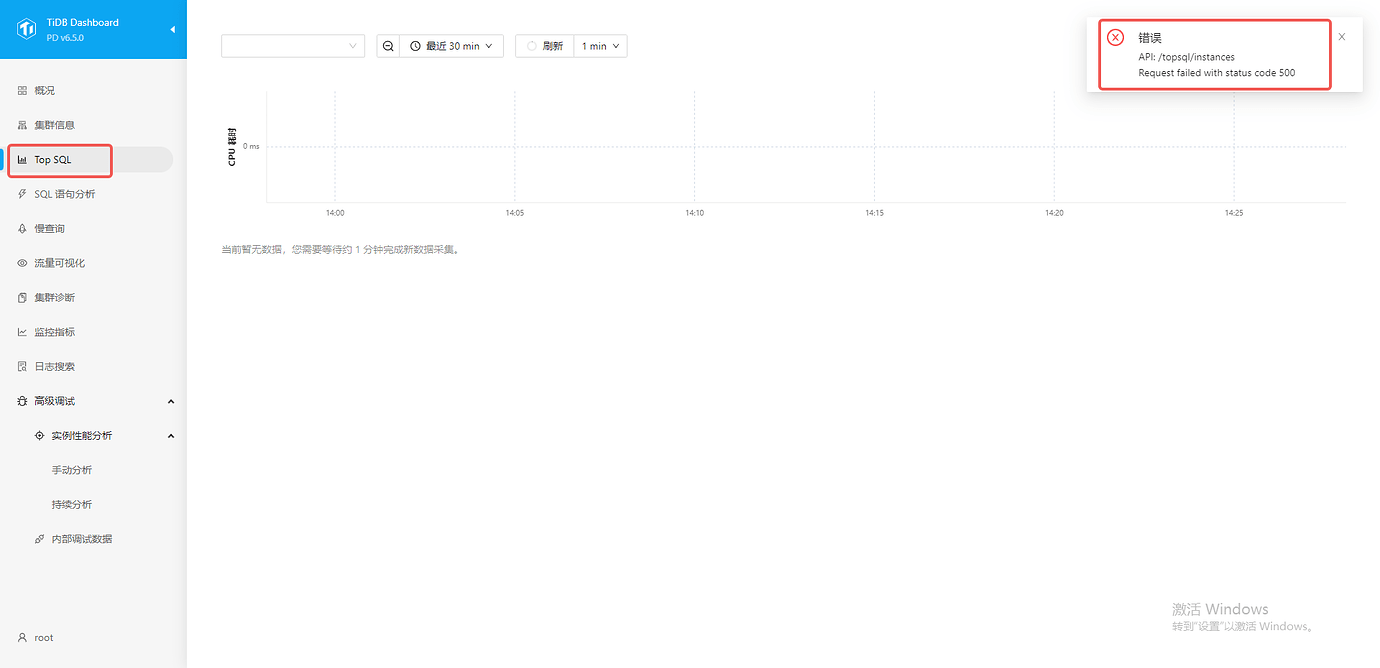
Task: Click the CPU 耗时 axis title
Action: point(232,147)
